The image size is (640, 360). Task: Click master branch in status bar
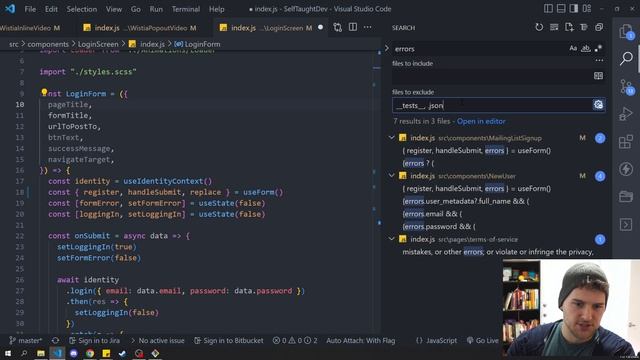tap(26, 340)
